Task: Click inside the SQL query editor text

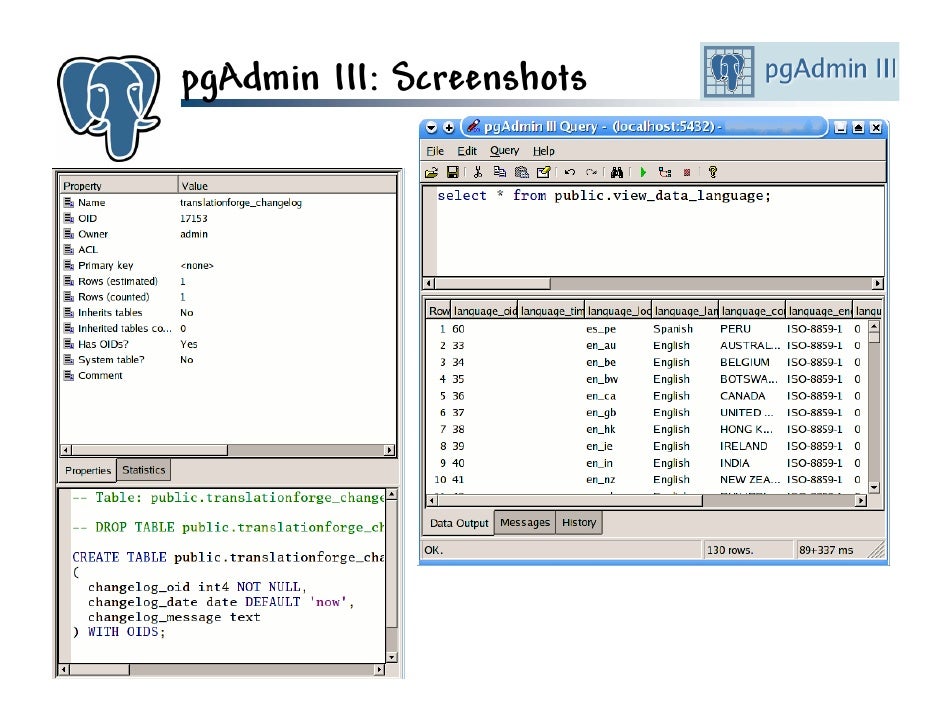Action: click(603, 196)
